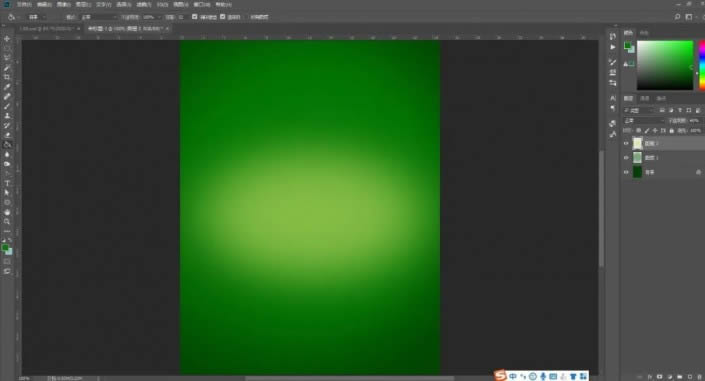Image resolution: width=705 pixels, height=381 pixels.
Task: Open the layer fill percentage dropdown
Action: pyautogui.click(x=696, y=131)
